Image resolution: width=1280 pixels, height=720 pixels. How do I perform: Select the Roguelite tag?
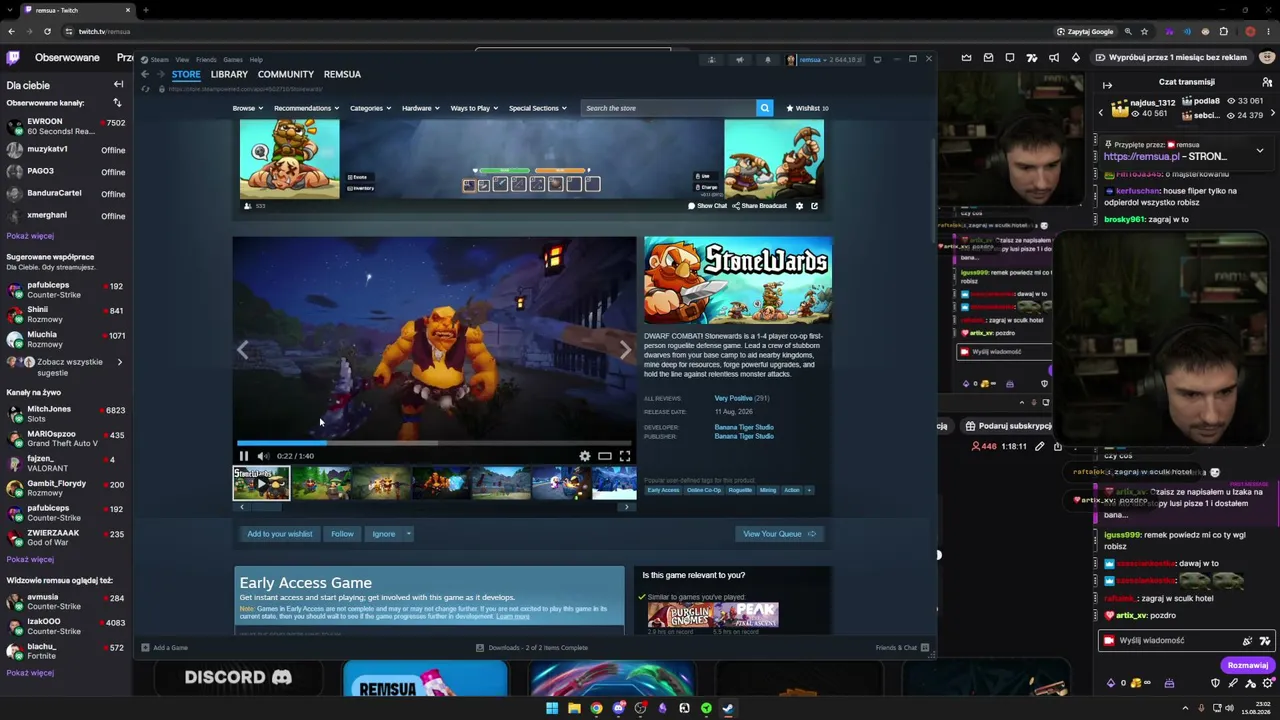(740, 490)
